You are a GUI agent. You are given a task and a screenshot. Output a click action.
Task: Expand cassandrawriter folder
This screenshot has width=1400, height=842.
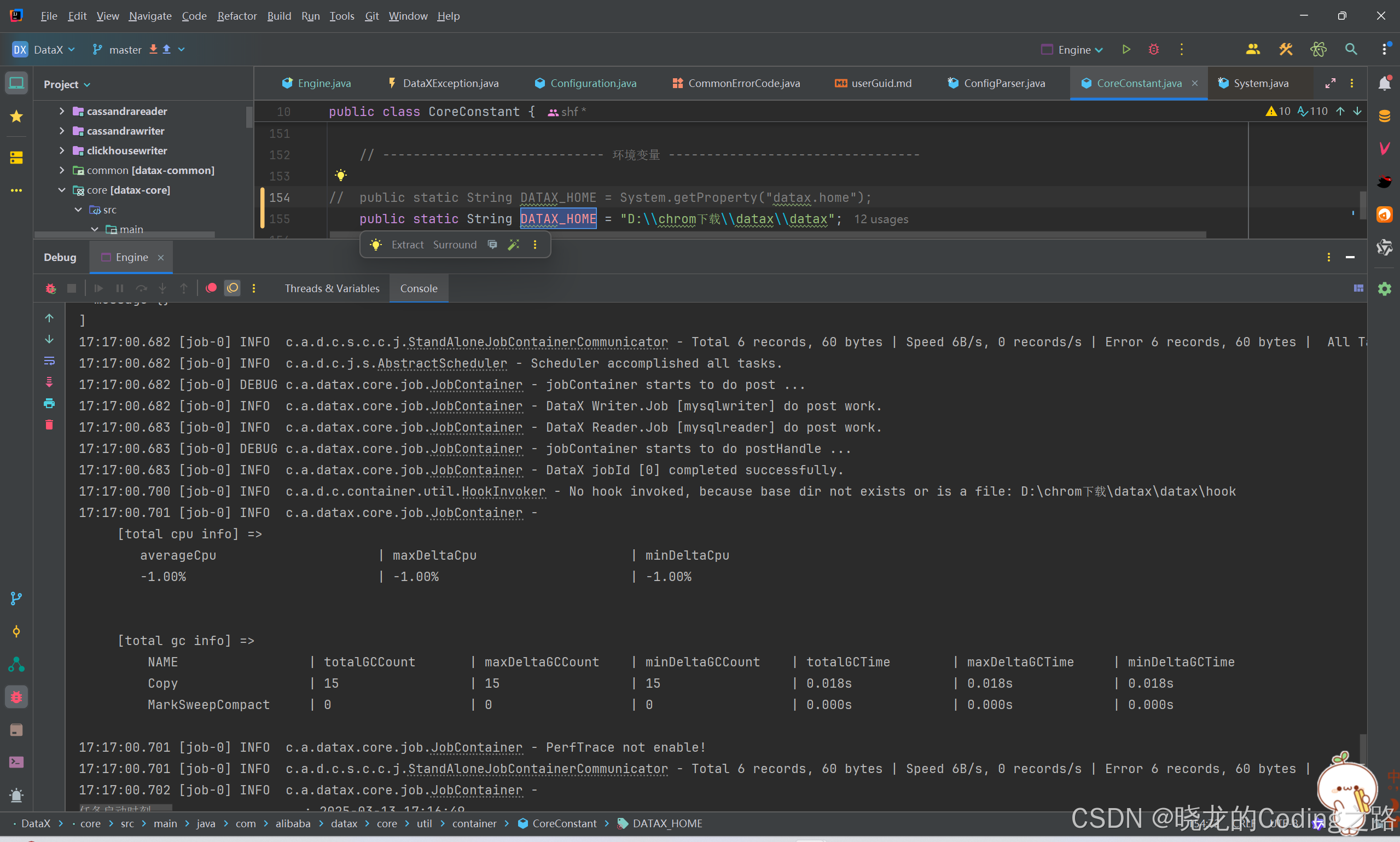point(62,131)
